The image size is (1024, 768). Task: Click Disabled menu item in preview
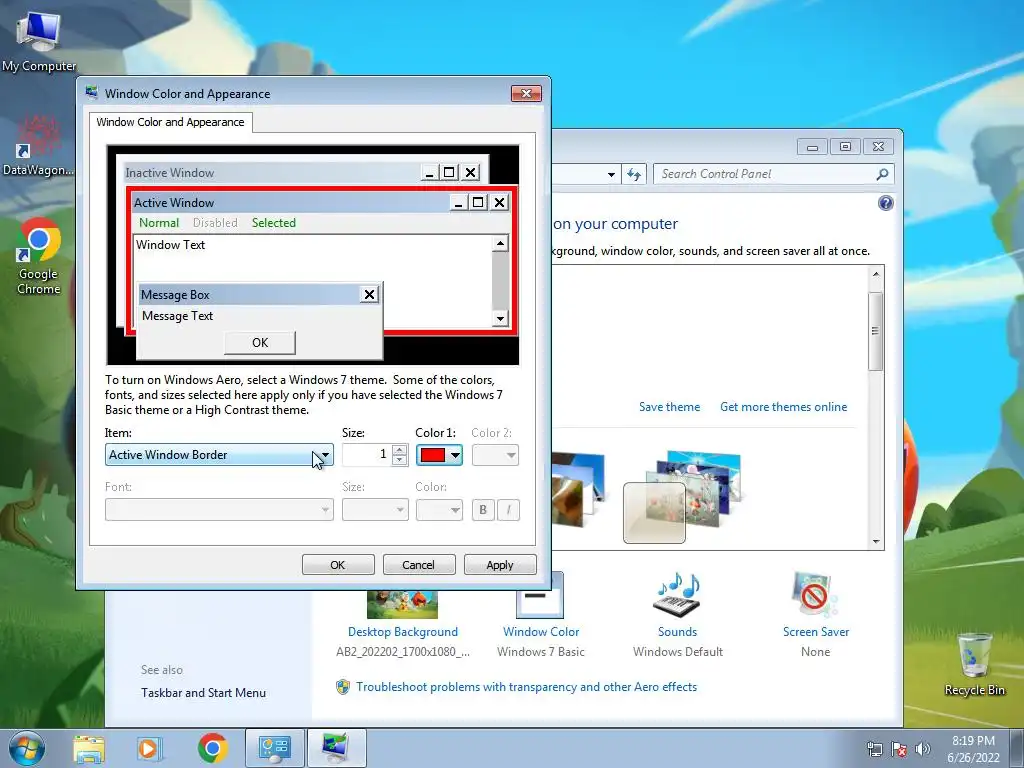(215, 223)
